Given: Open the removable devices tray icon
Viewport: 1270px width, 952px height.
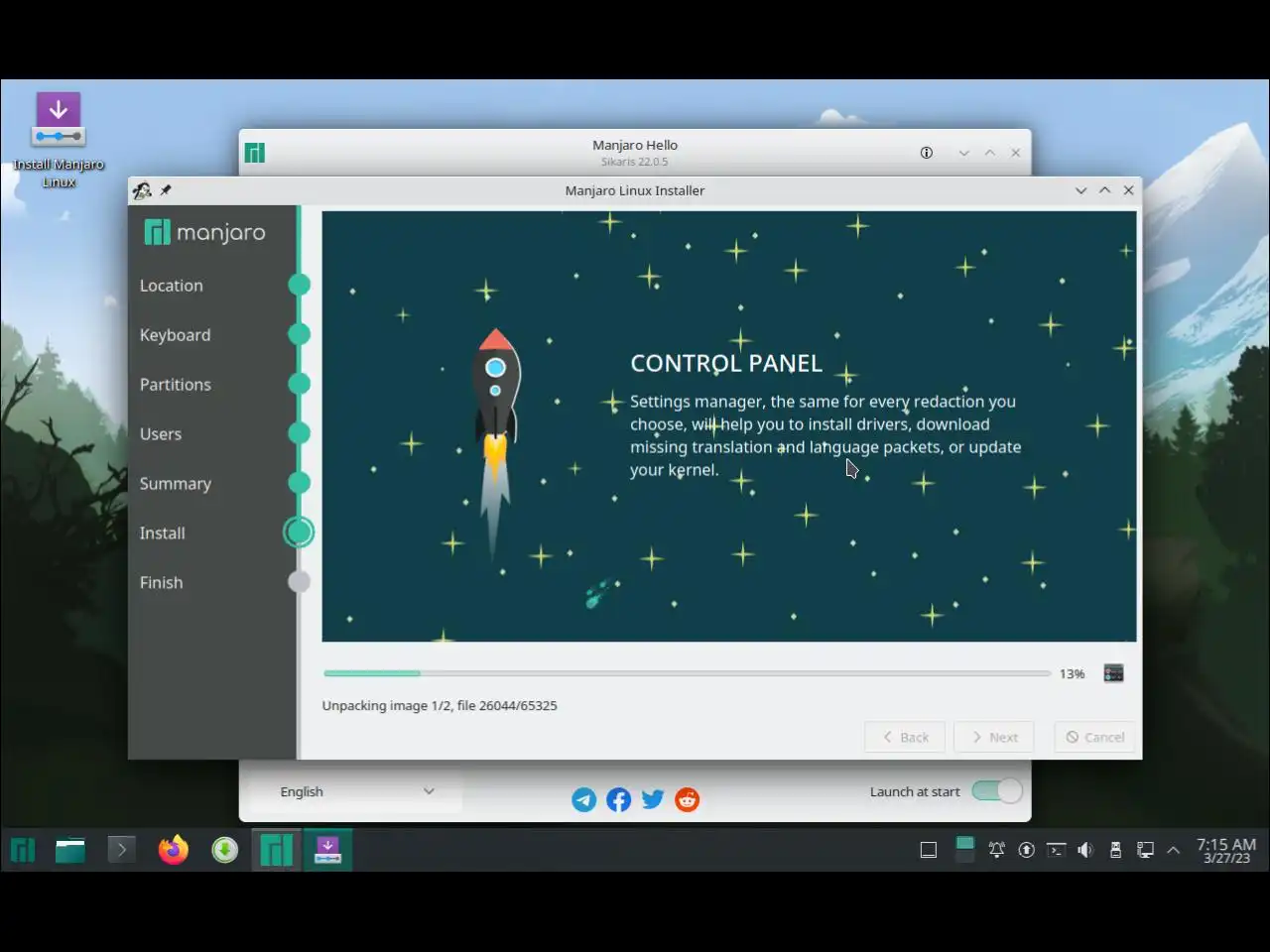Looking at the screenshot, I should click(1115, 850).
